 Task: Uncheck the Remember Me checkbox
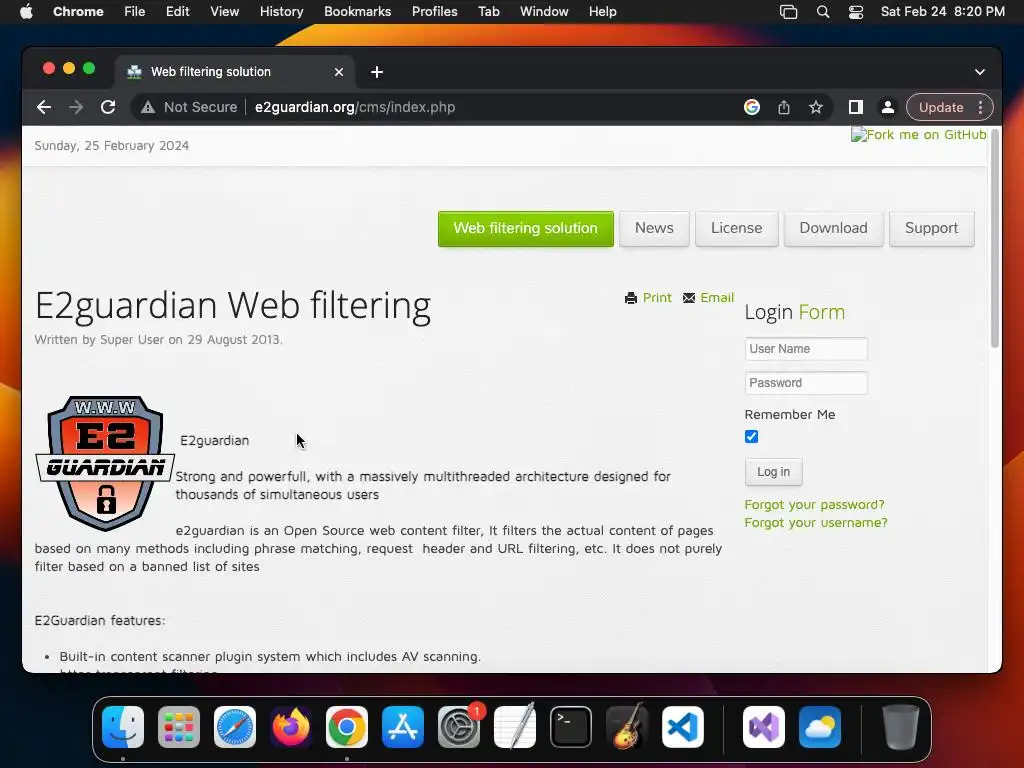(751, 436)
